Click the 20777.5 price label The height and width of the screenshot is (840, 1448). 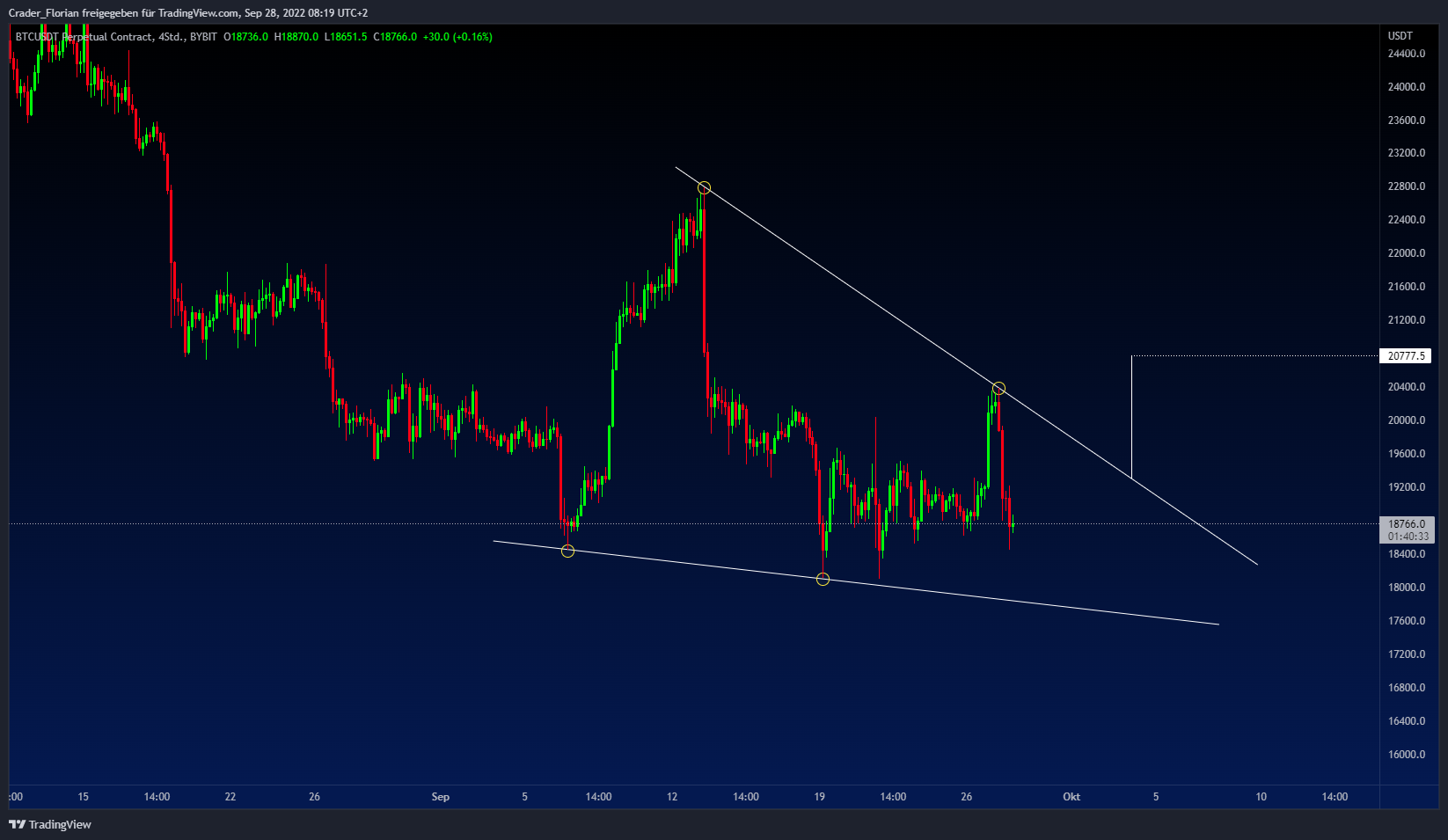(x=1406, y=356)
